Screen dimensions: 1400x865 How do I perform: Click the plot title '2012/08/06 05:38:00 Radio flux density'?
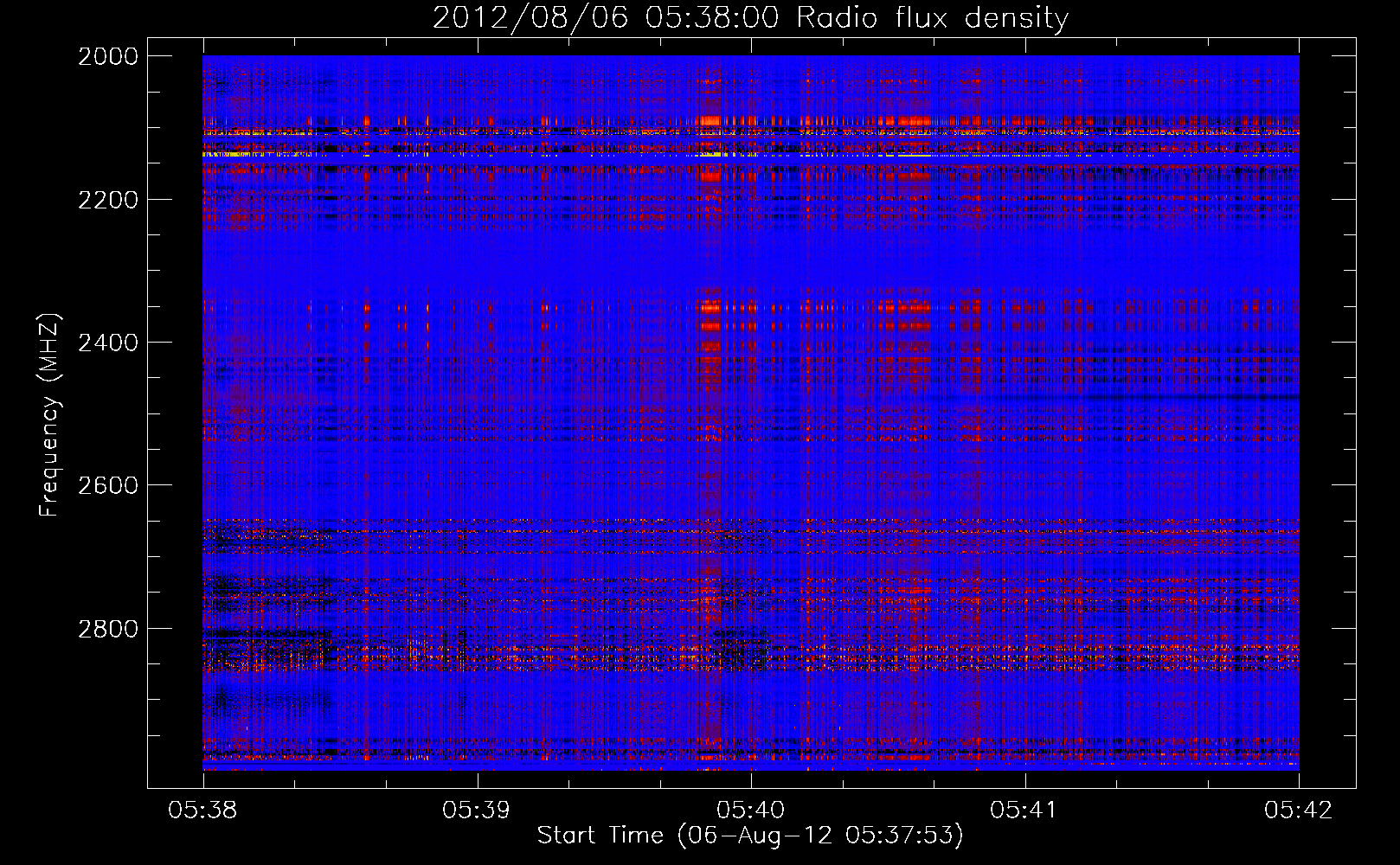coord(750,18)
